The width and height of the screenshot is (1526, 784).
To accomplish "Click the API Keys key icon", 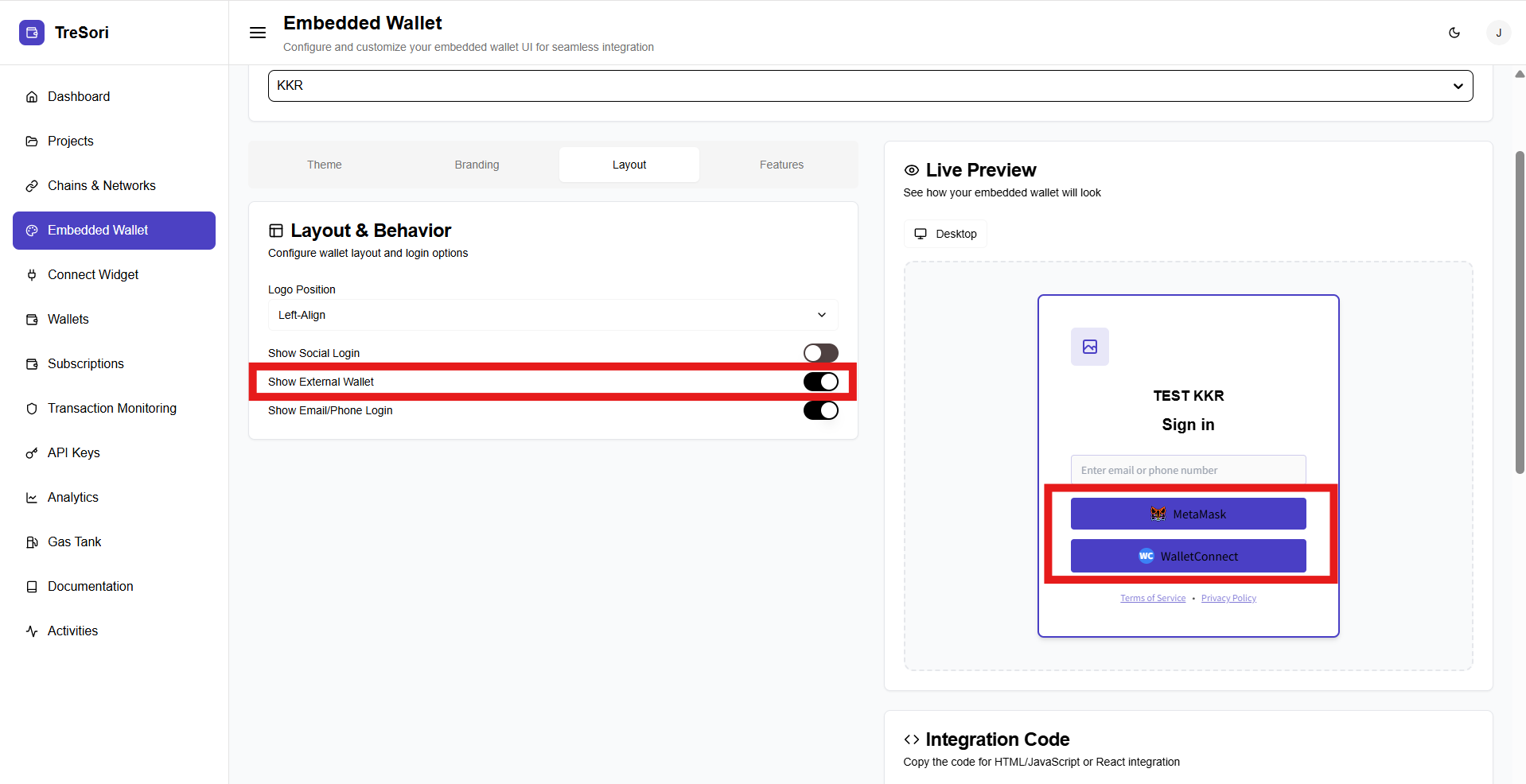I will (32, 453).
